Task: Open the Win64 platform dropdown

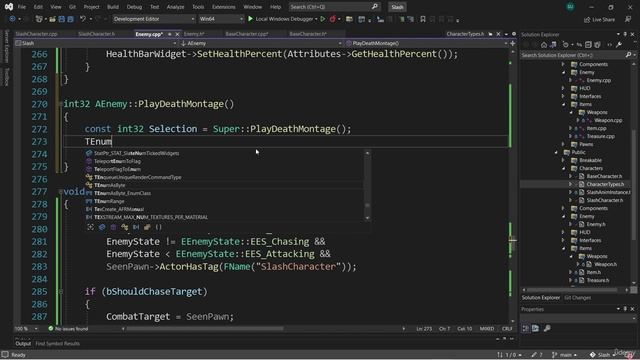Action: coord(221,19)
